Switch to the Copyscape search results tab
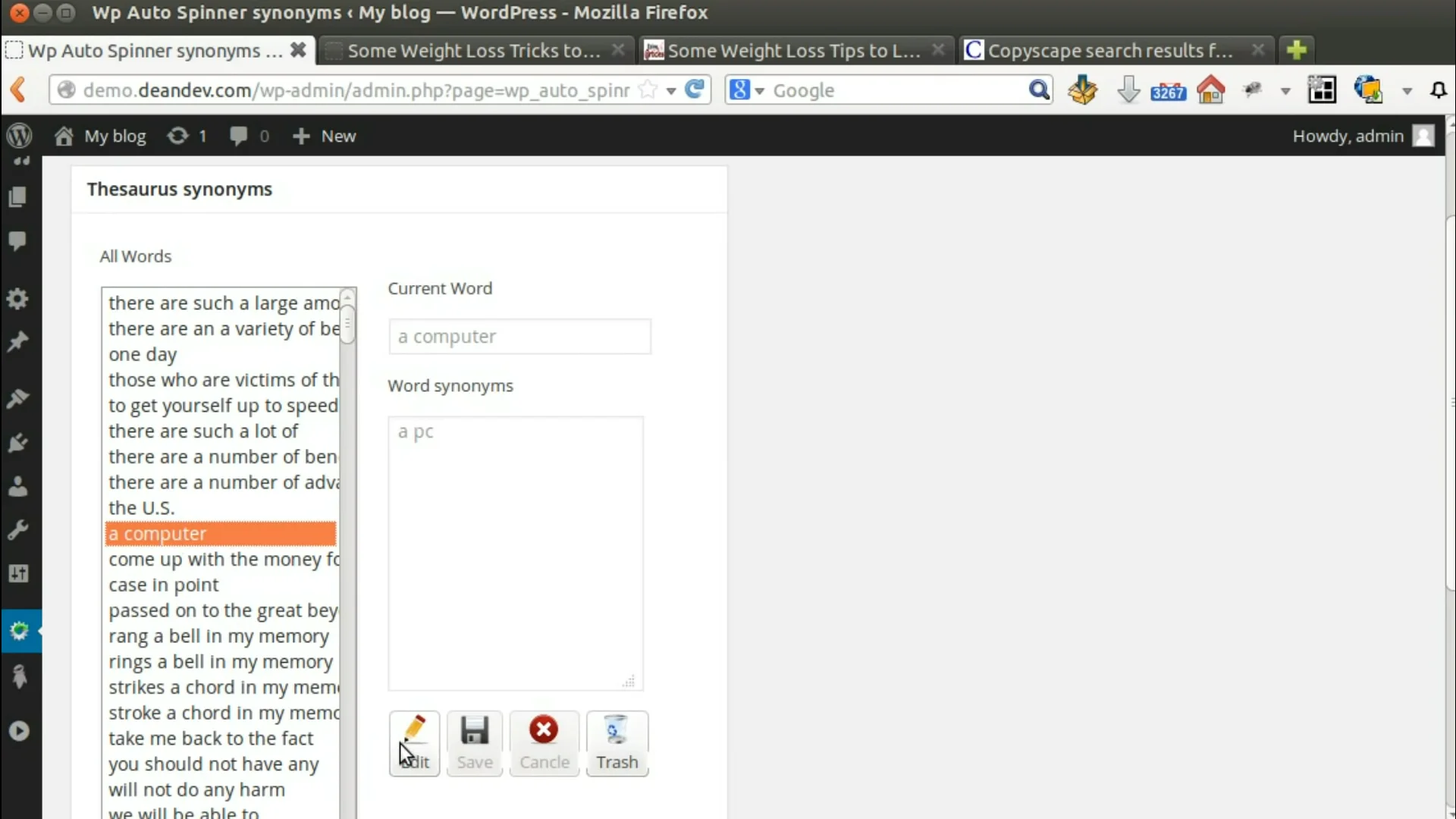The height and width of the screenshot is (819, 1456). click(1100, 50)
